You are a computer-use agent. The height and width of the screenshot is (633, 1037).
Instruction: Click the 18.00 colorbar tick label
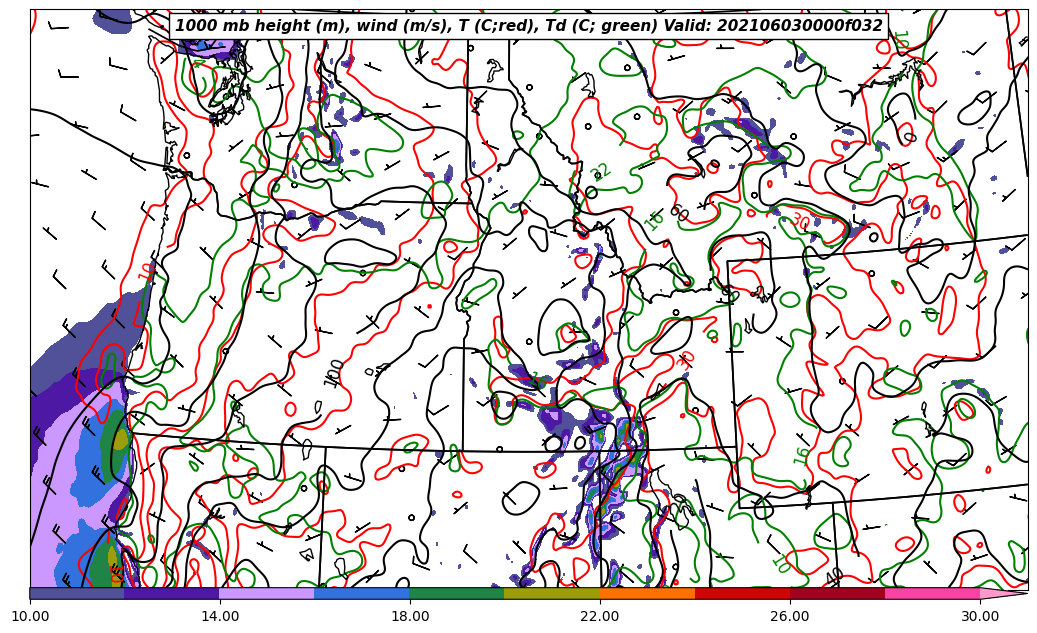click(x=409, y=616)
